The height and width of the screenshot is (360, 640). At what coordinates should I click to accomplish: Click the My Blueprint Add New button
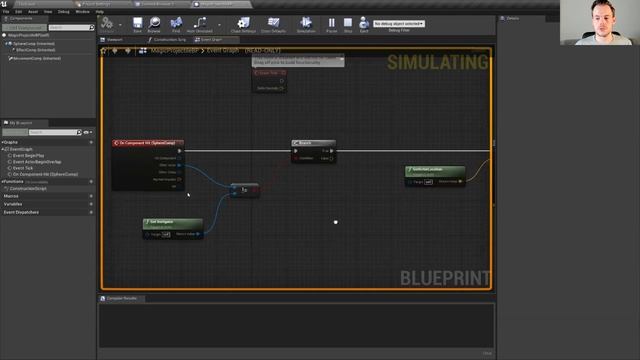pyautogui.click(x=15, y=132)
